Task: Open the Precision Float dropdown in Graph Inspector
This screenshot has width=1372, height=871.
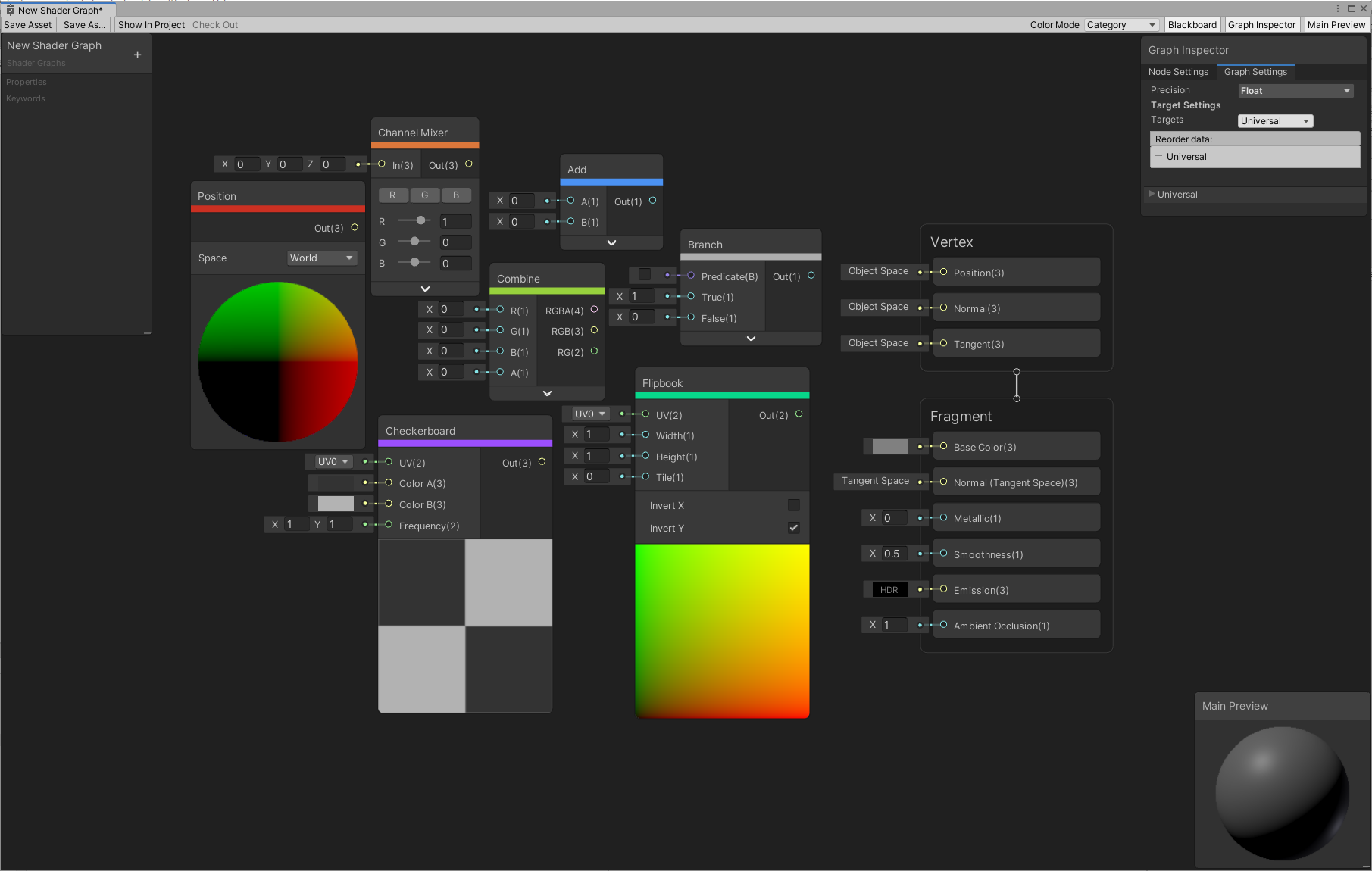Action: tap(1295, 90)
